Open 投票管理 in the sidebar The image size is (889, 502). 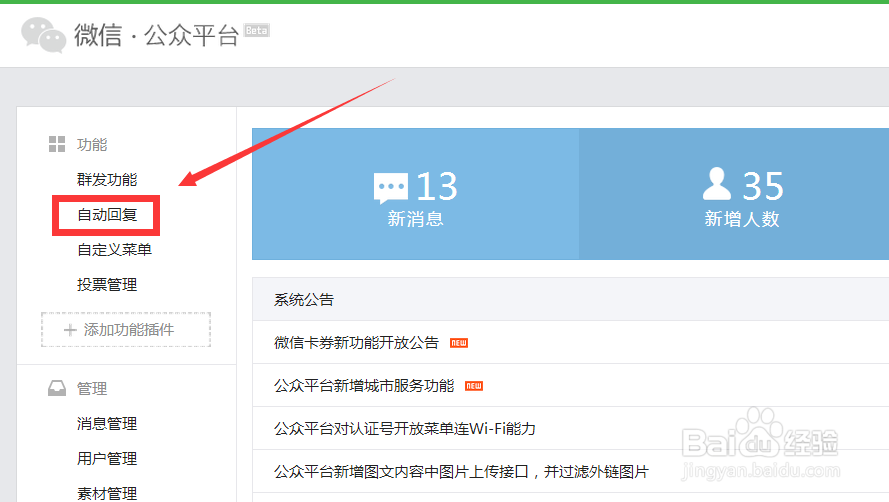click(x=107, y=285)
